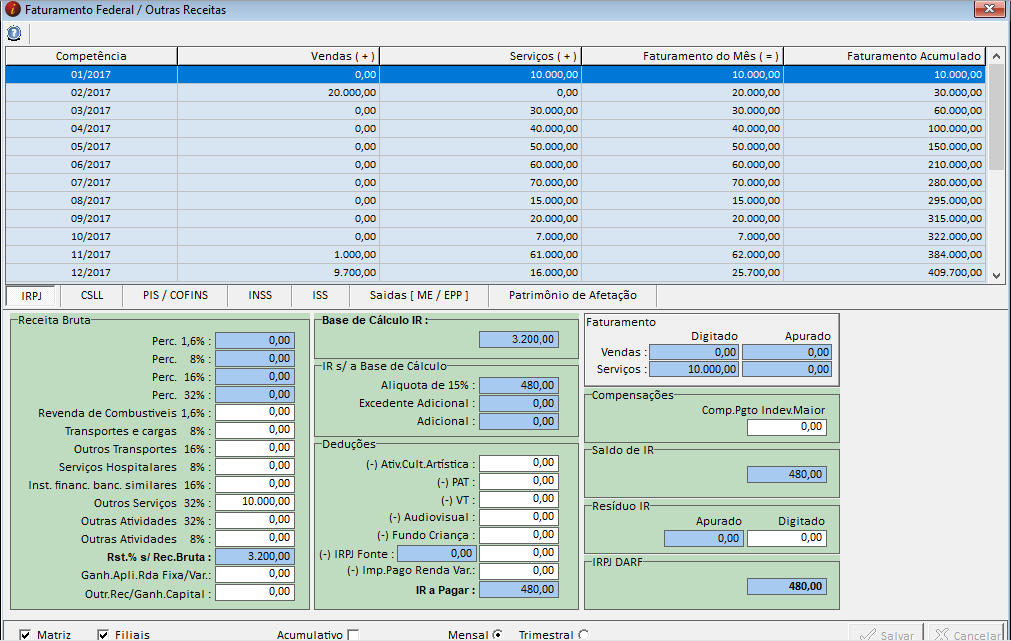Click the Faturamento Acumulado column header
The image size is (1011, 641).
(885, 56)
